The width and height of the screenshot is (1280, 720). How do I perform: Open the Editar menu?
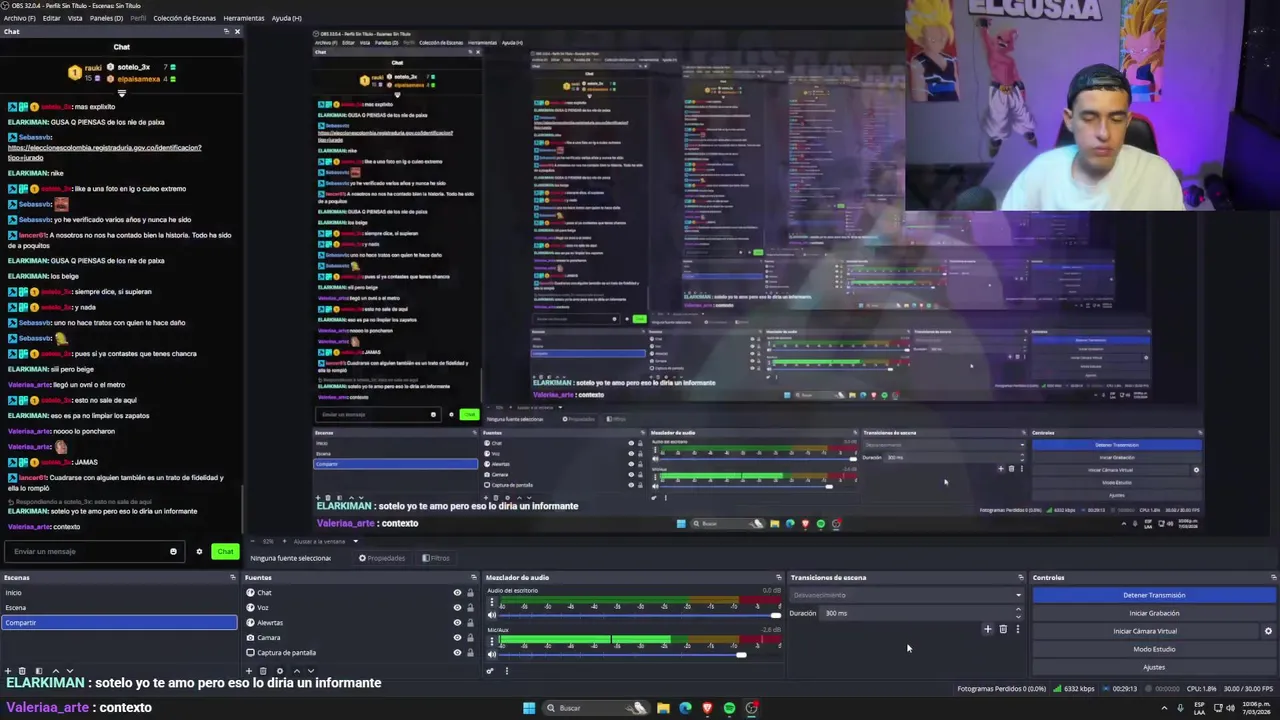(x=51, y=18)
